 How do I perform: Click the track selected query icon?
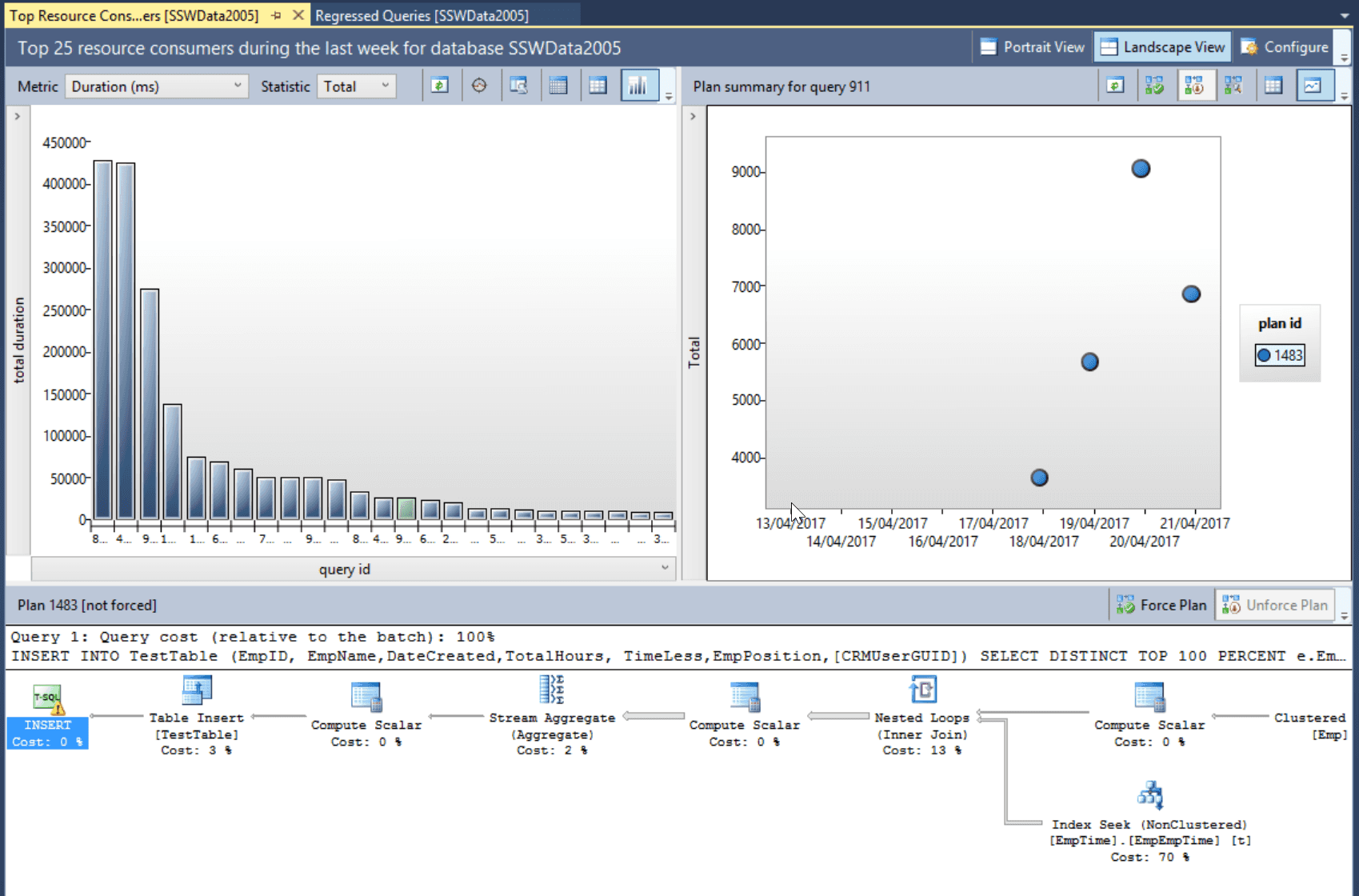click(479, 86)
